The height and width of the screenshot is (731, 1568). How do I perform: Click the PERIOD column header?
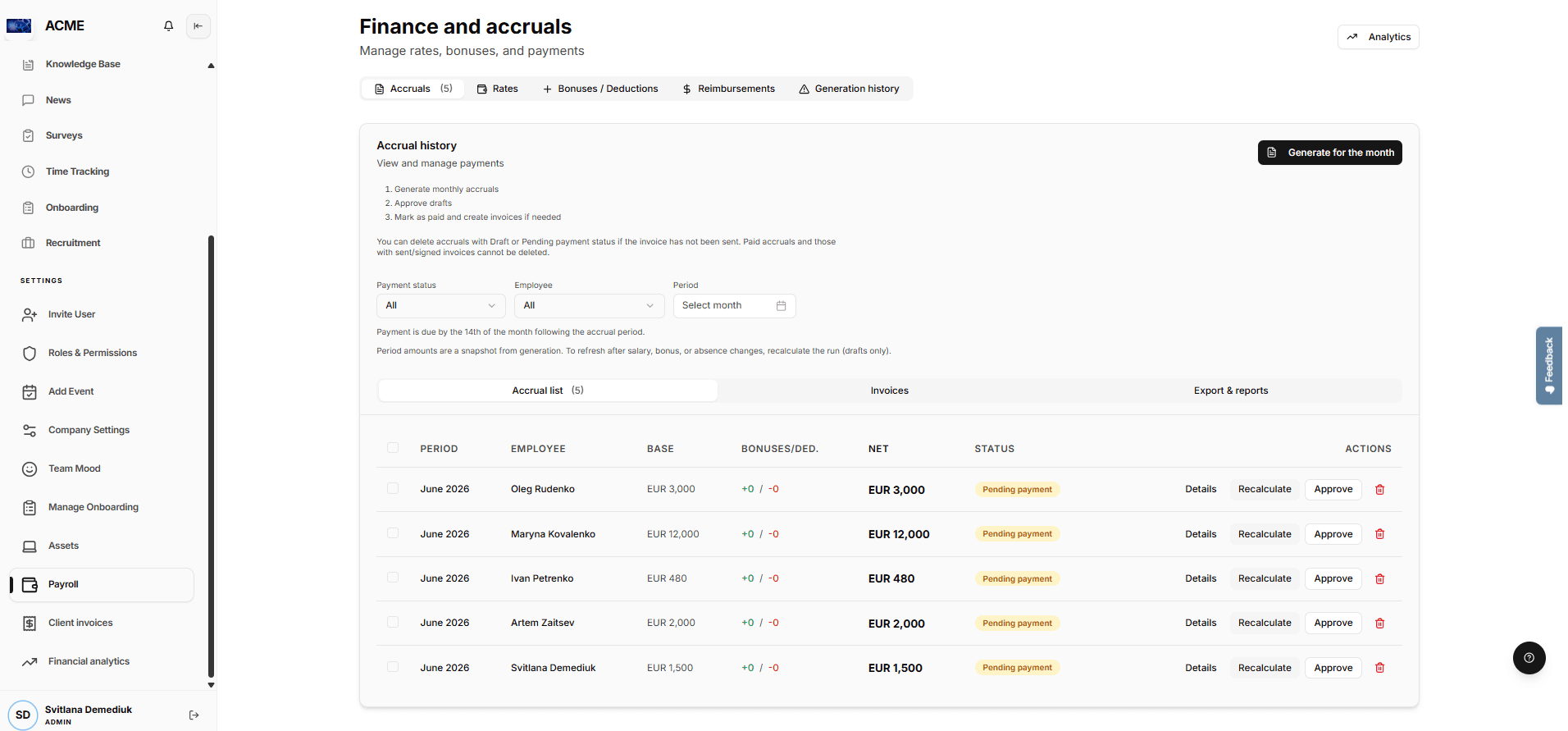point(439,449)
